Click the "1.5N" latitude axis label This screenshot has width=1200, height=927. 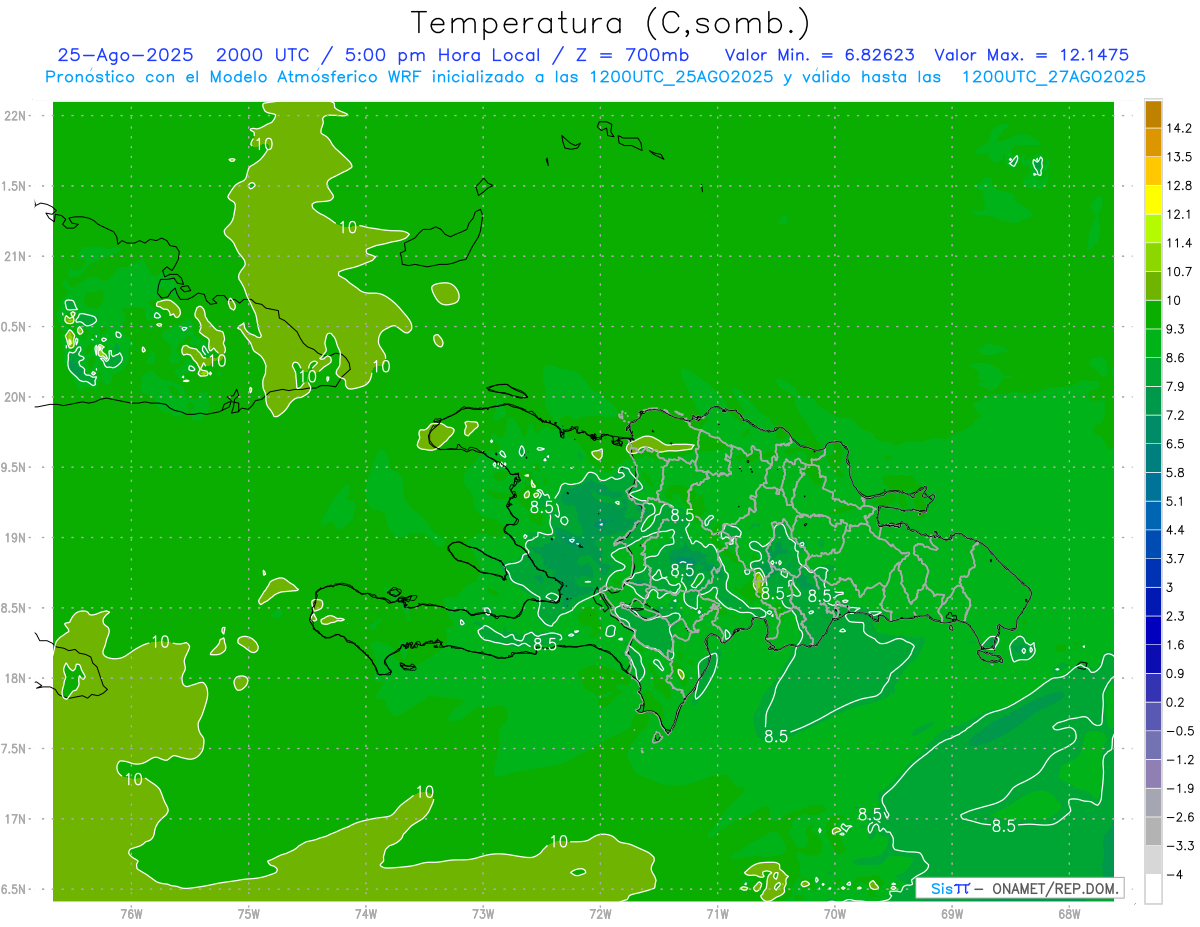pos(16,186)
